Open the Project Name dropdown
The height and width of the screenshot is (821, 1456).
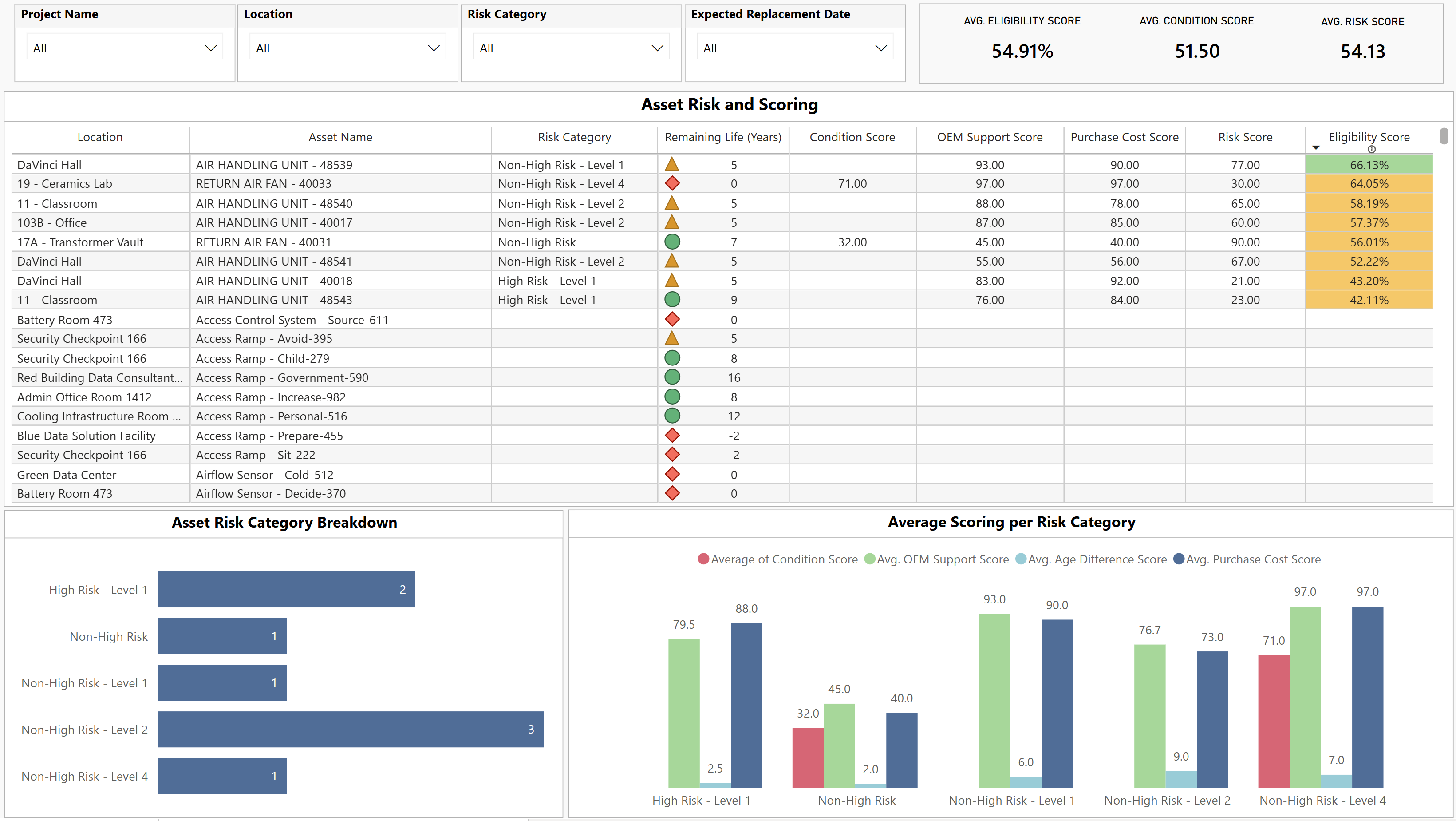tap(124, 48)
